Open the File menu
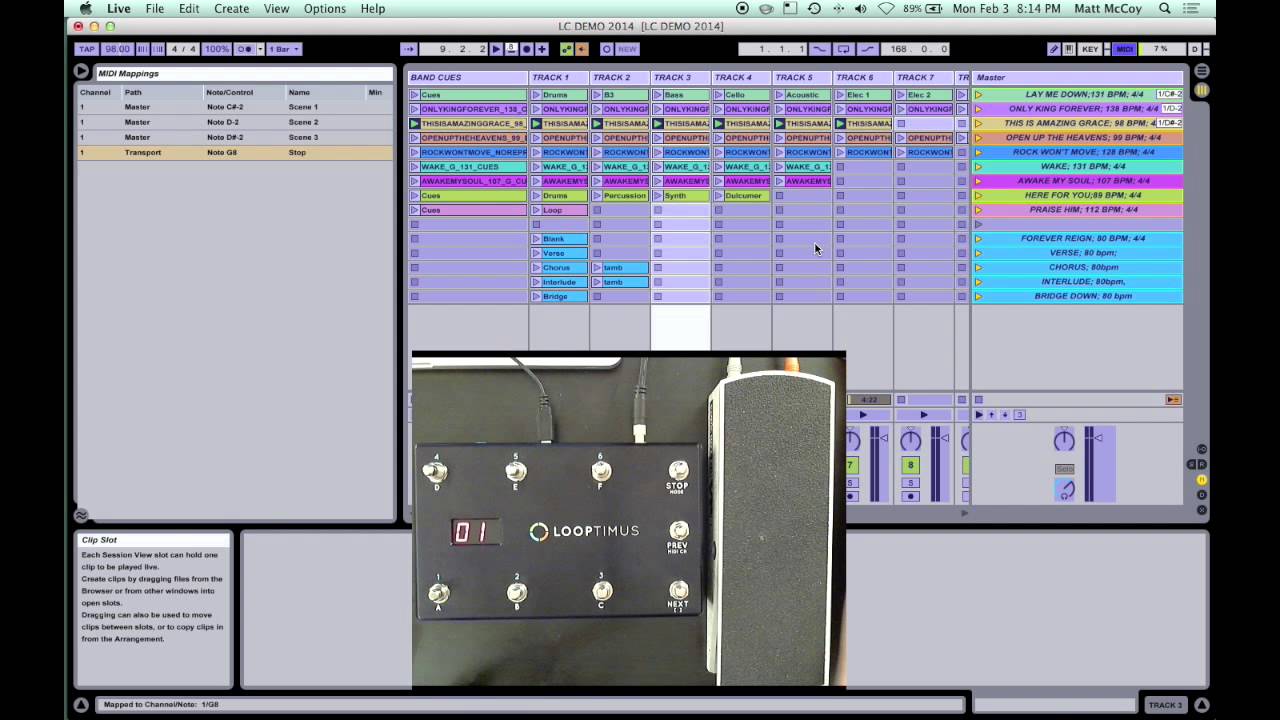 pos(154,9)
